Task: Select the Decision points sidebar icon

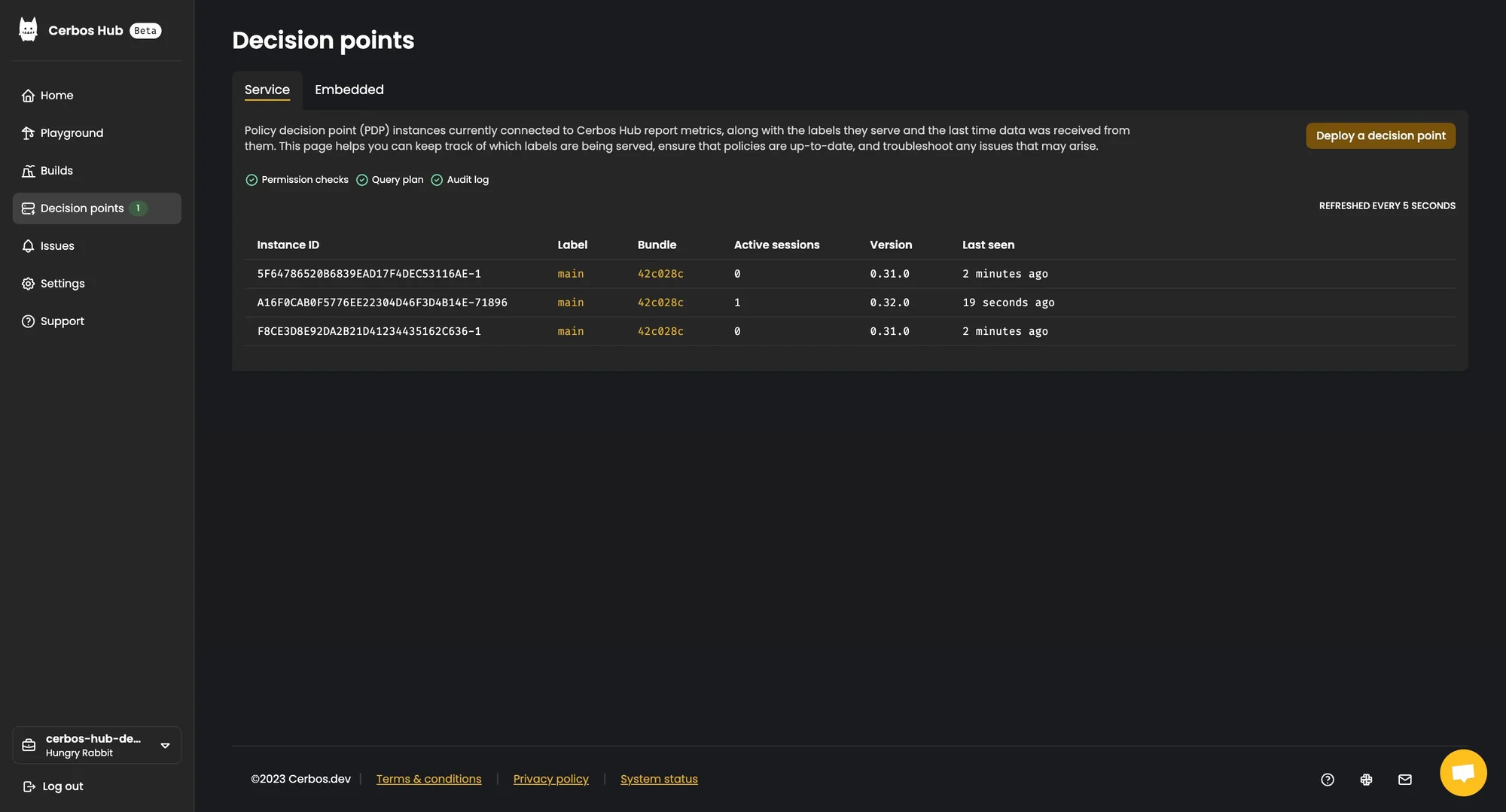Action: [x=28, y=208]
